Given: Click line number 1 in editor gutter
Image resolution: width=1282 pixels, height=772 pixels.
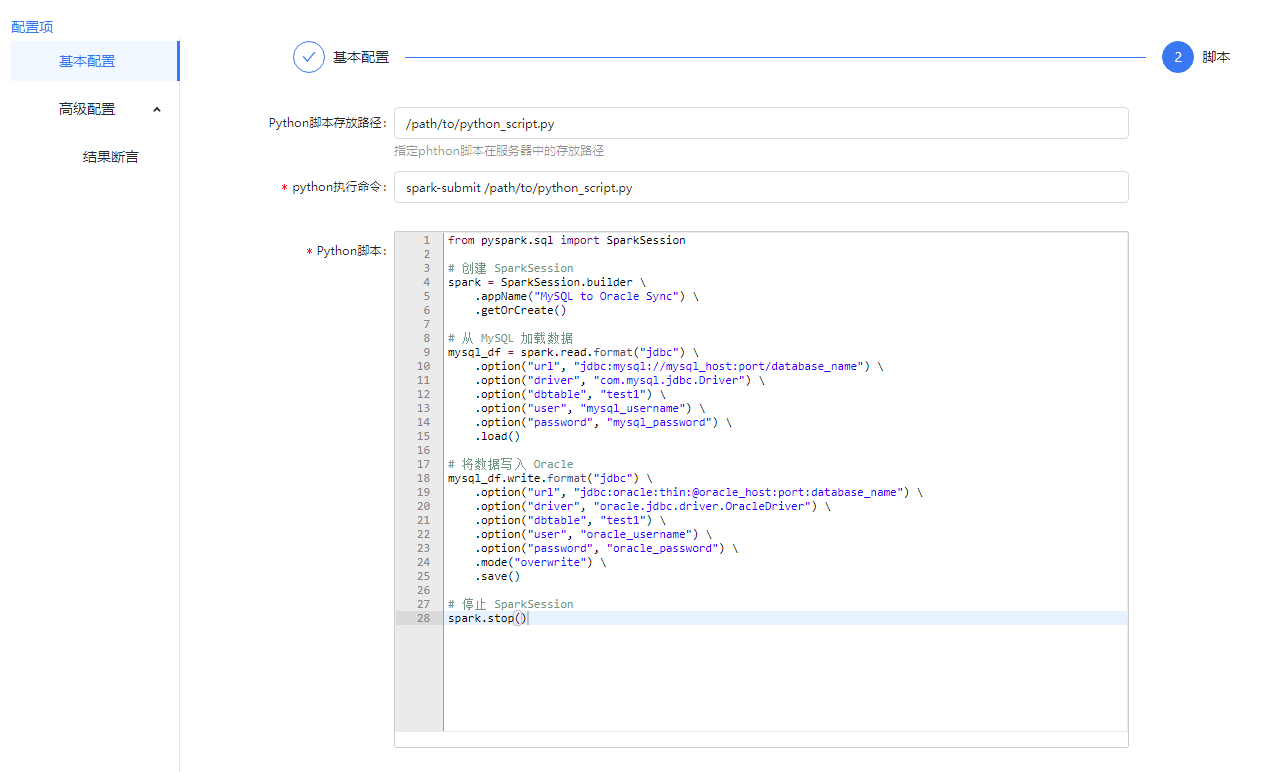Looking at the screenshot, I should (x=426, y=240).
